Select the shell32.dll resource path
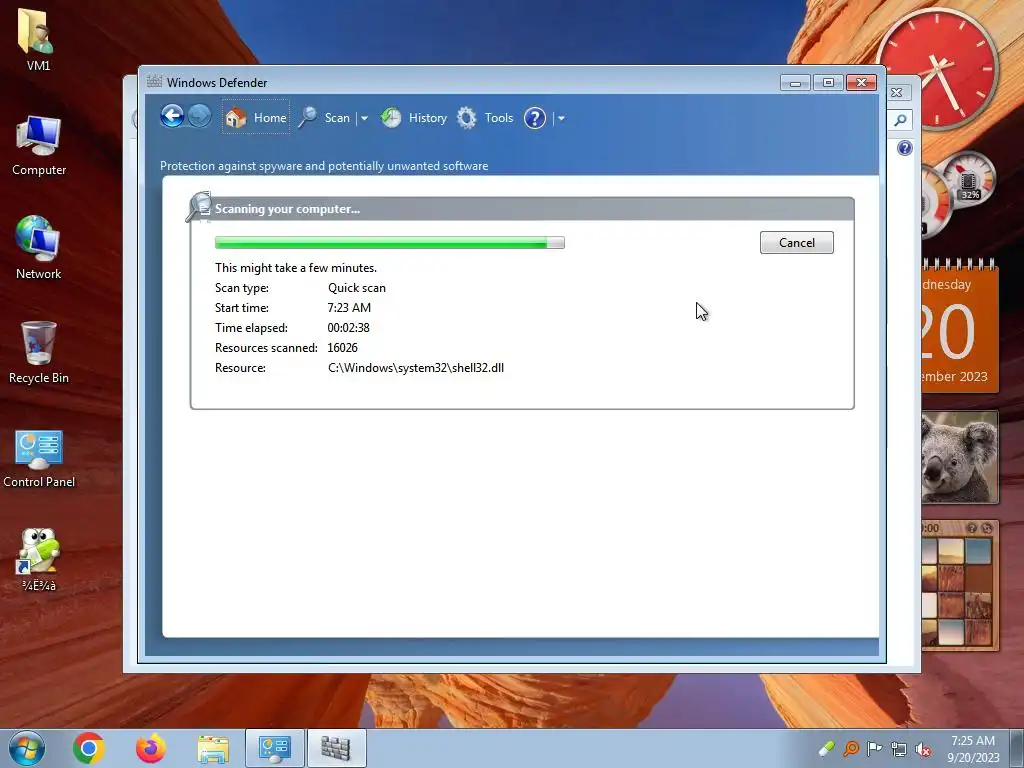The image size is (1024, 768). [x=415, y=368]
